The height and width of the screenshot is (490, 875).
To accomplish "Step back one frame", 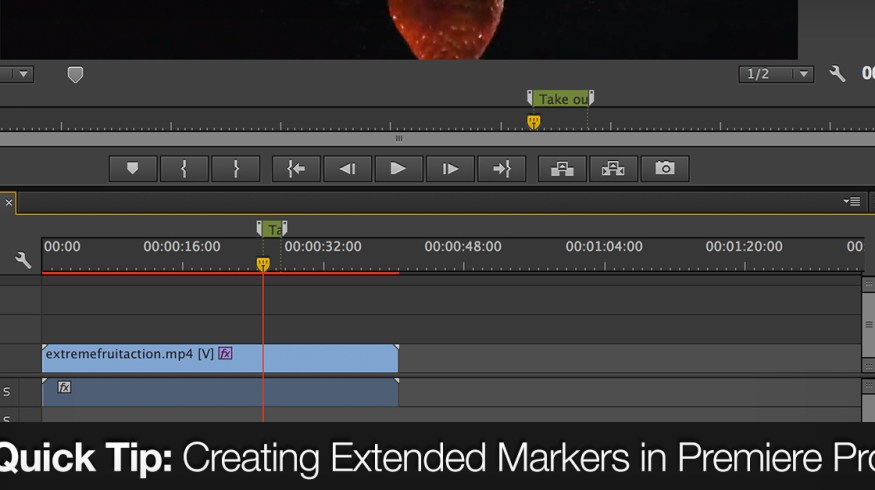I will [347, 169].
